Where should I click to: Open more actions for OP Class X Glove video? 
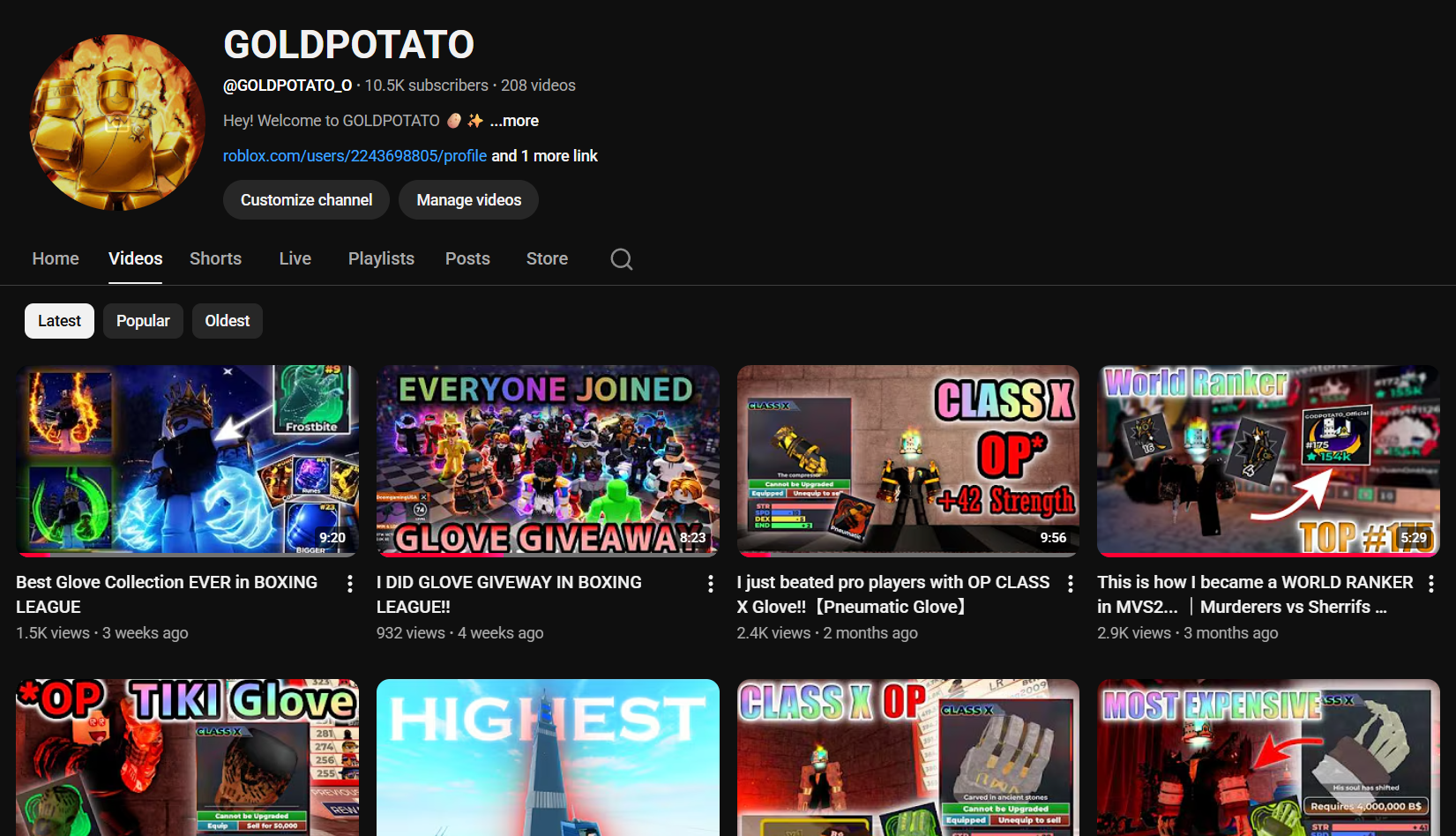(x=1071, y=584)
